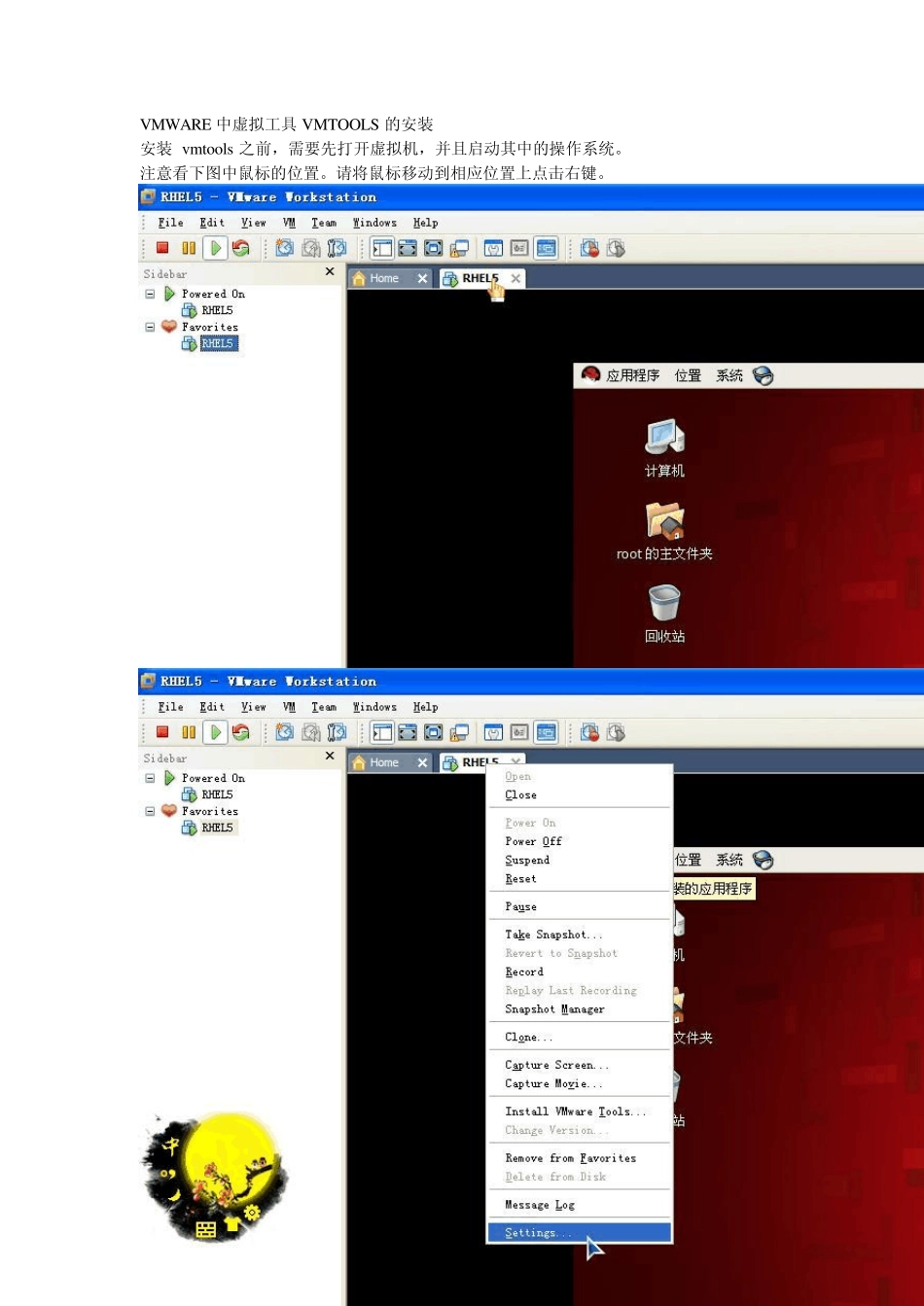924x1306 pixels.
Task: Click the red Power Off toolbar icon in the window without a context menu
Action: [x=163, y=248]
